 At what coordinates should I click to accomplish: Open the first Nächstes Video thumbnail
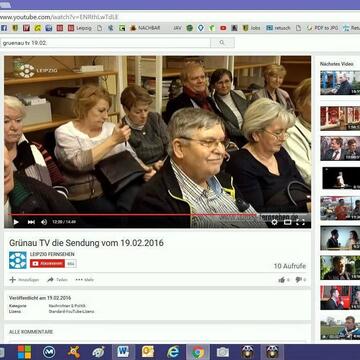[340, 83]
